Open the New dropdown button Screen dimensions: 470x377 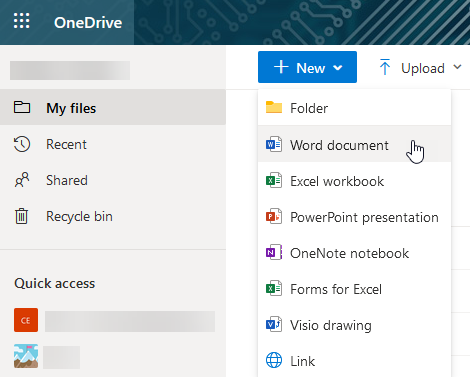pyautogui.click(x=307, y=67)
